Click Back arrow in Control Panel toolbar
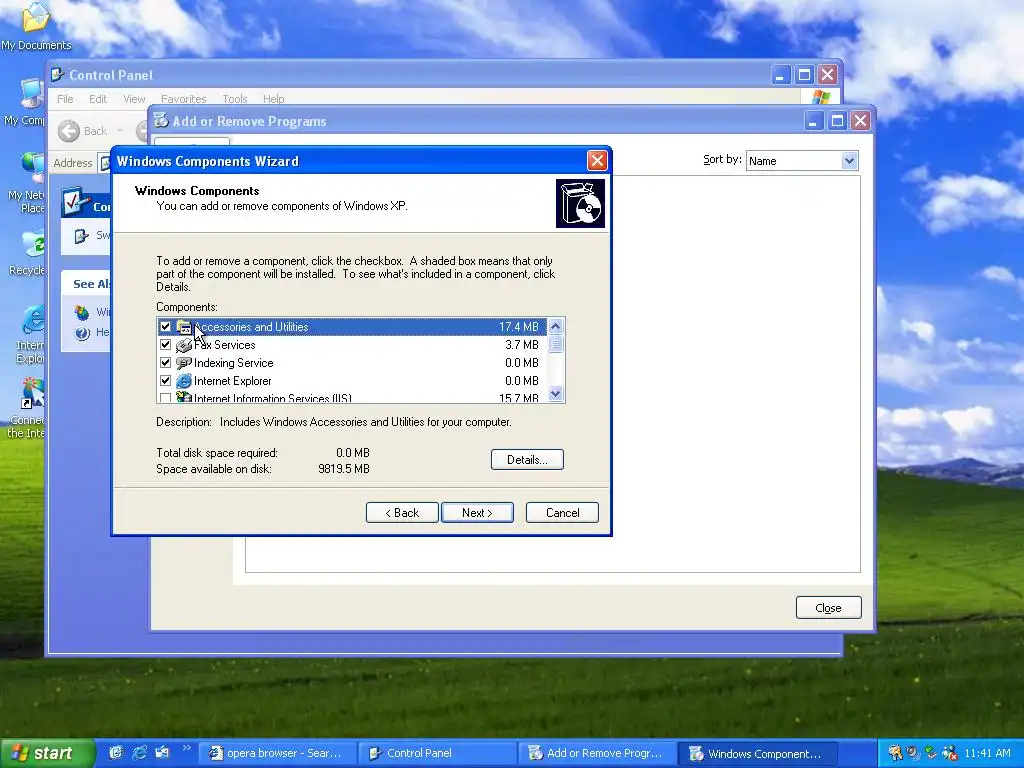The width and height of the screenshot is (1024, 768). (69, 131)
